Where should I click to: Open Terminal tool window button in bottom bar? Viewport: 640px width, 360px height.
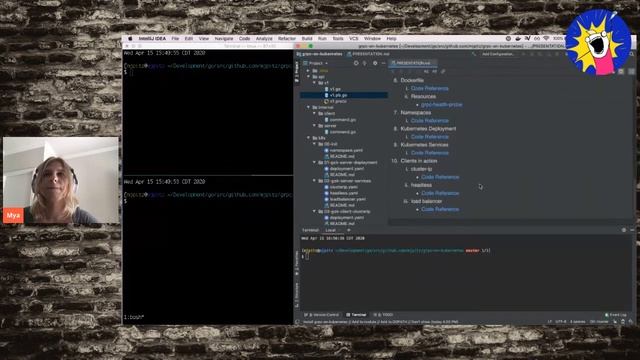click(356, 315)
